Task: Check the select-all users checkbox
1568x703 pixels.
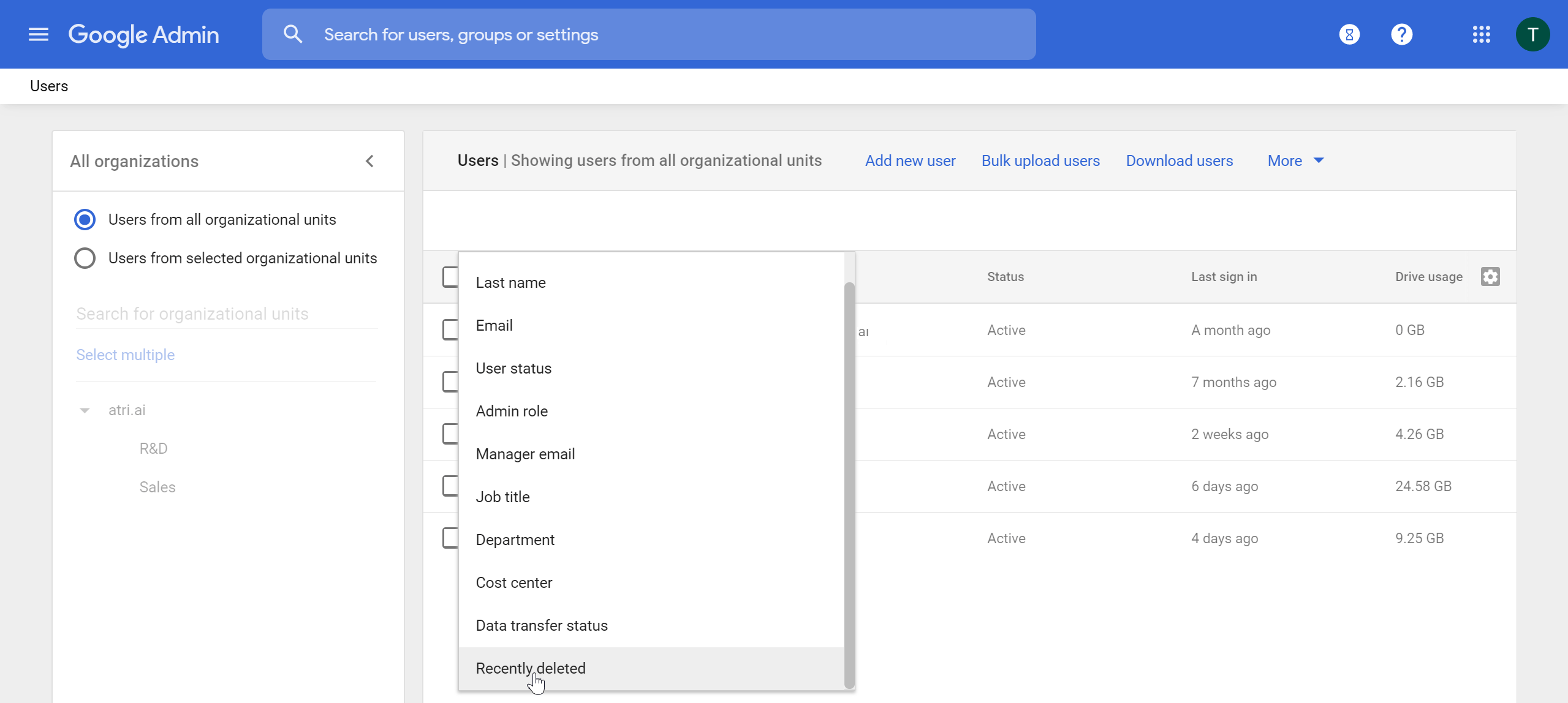Action: pyautogui.click(x=449, y=276)
